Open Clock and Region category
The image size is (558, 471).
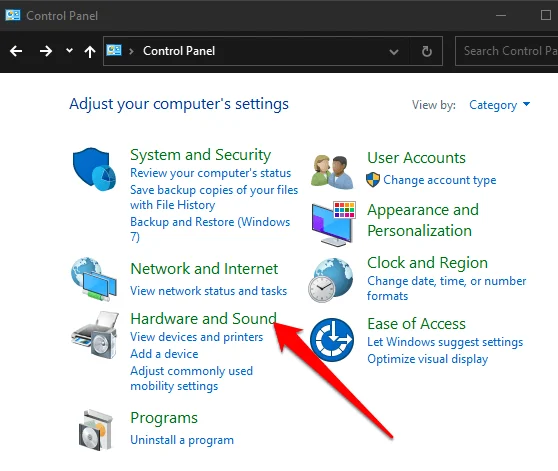(427, 263)
